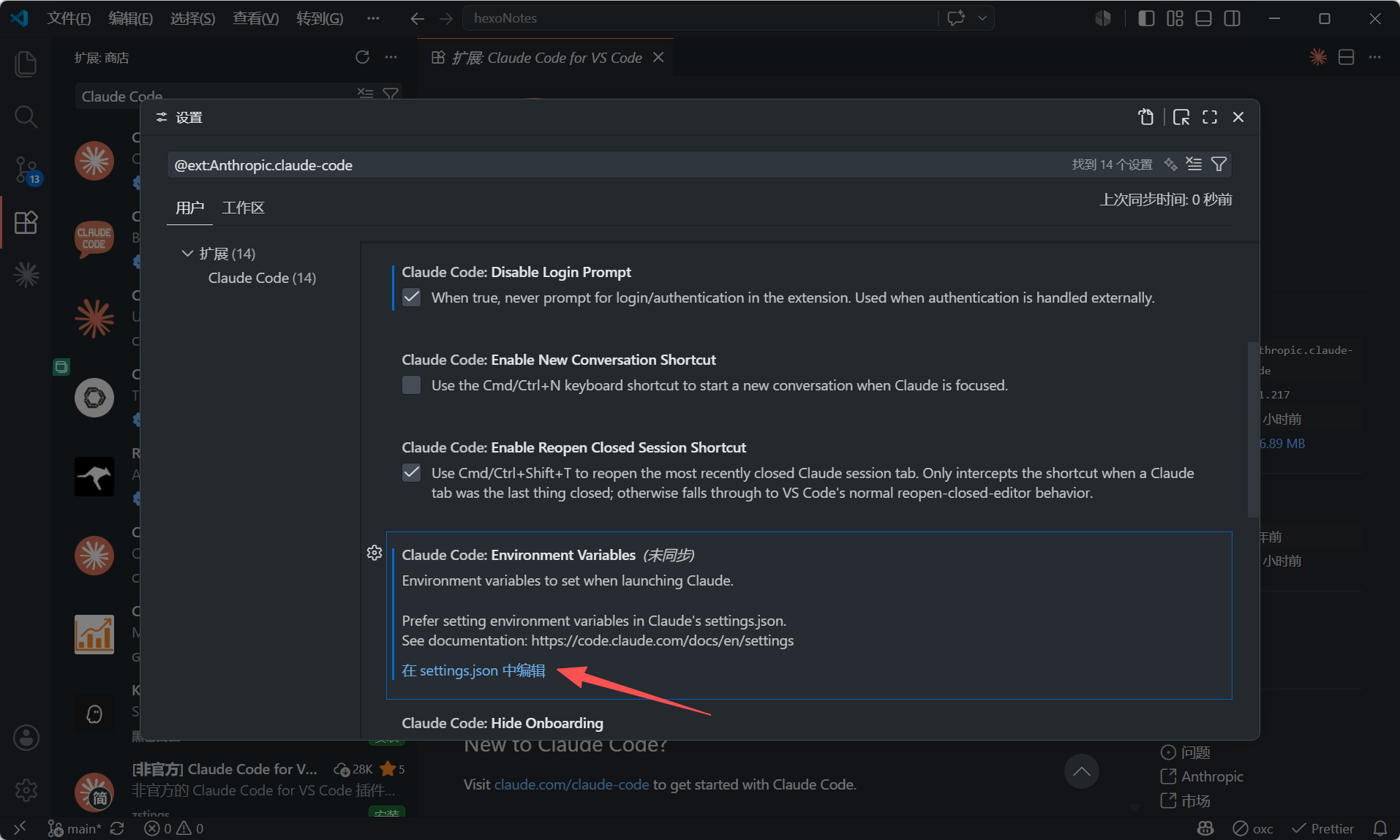Click gear icon beside Environment Variables setting
The width and height of the screenshot is (1400, 840).
pyautogui.click(x=375, y=553)
